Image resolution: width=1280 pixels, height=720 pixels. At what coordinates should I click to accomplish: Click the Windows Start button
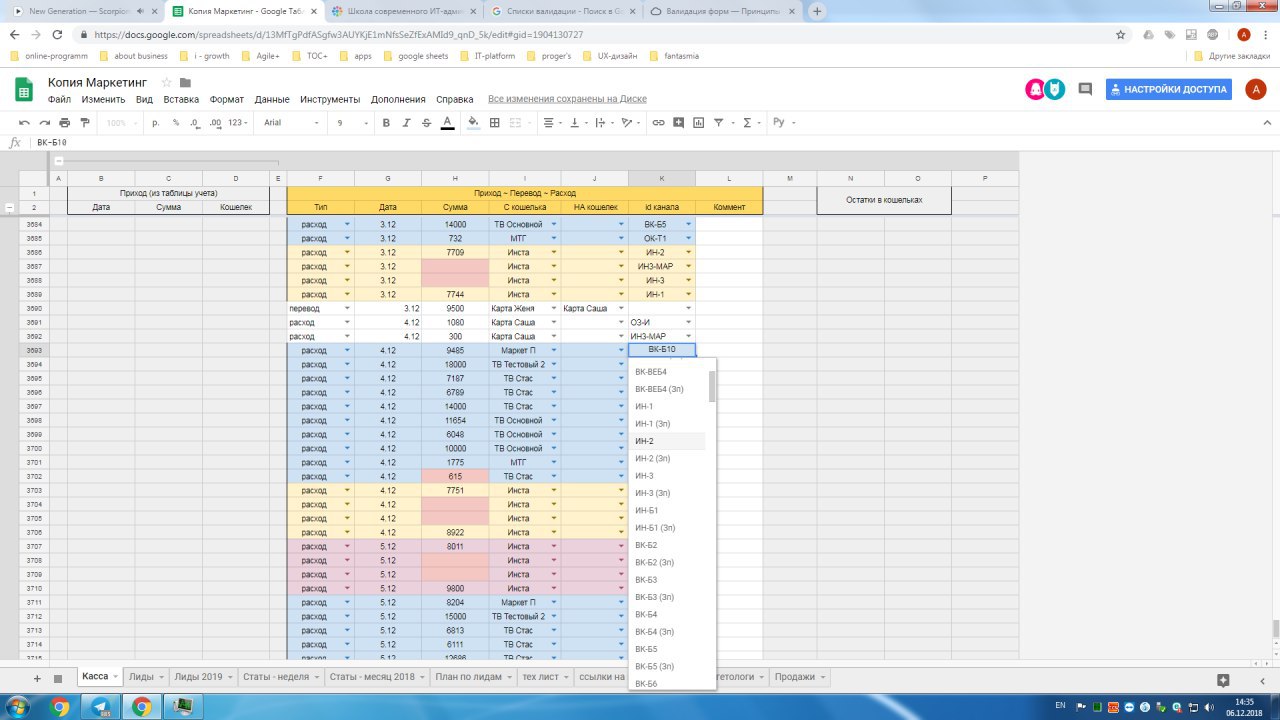[19, 707]
